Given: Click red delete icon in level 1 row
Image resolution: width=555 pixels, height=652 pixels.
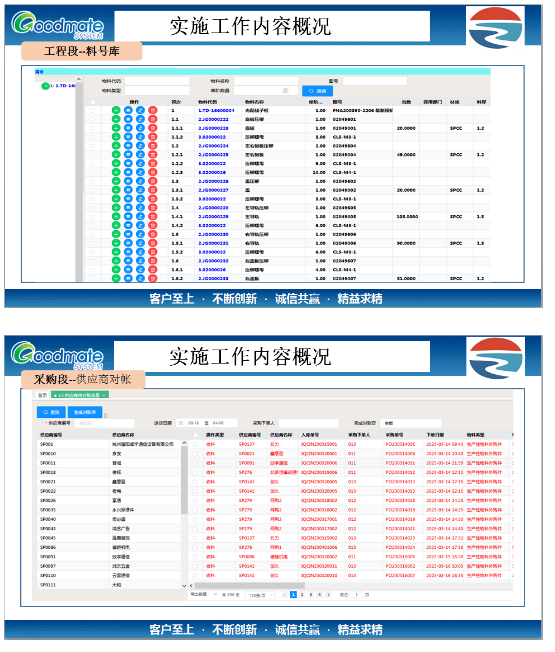Looking at the screenshot, I should click(x=153, y=111).
